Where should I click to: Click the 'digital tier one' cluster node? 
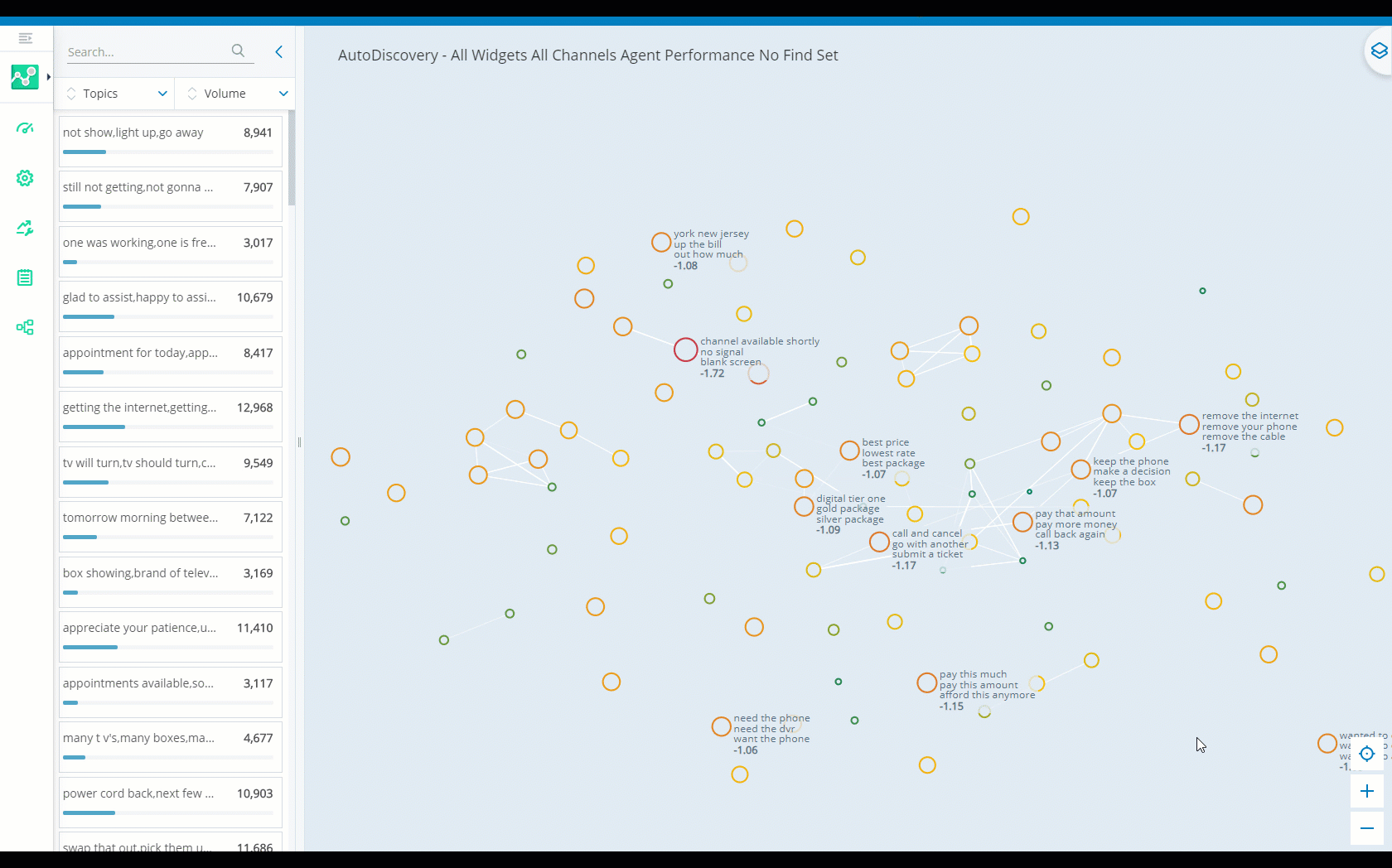click(804, 506)
